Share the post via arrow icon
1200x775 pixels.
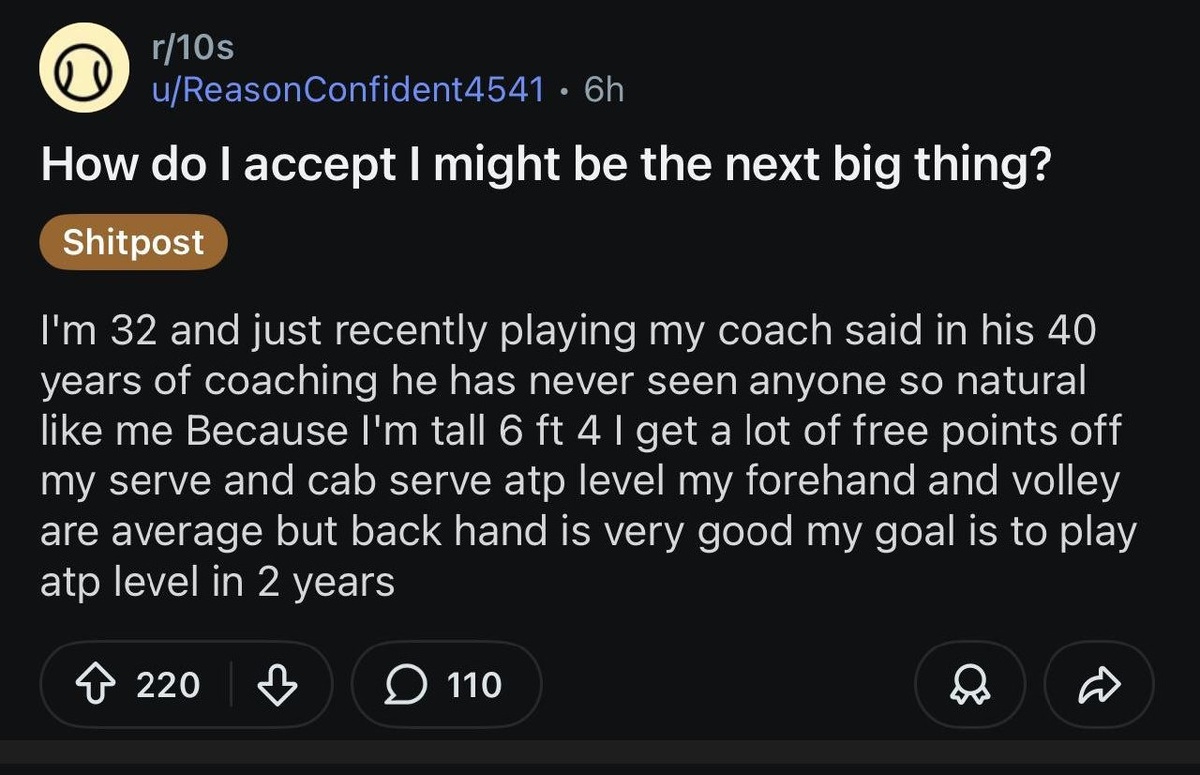pyautogui.click(x=1098, y=685)
